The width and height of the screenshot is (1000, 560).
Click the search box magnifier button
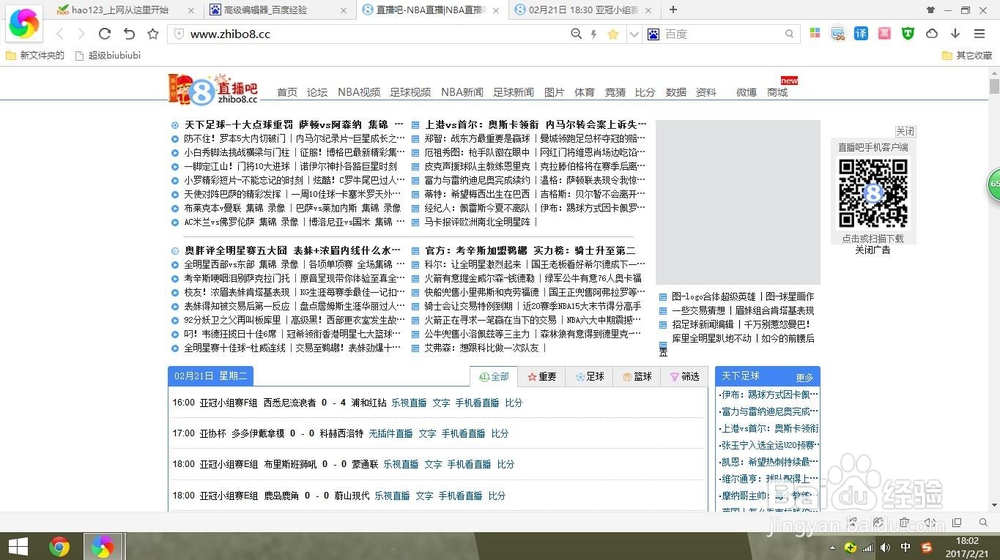pyautogui.click(x=790, y=34)
